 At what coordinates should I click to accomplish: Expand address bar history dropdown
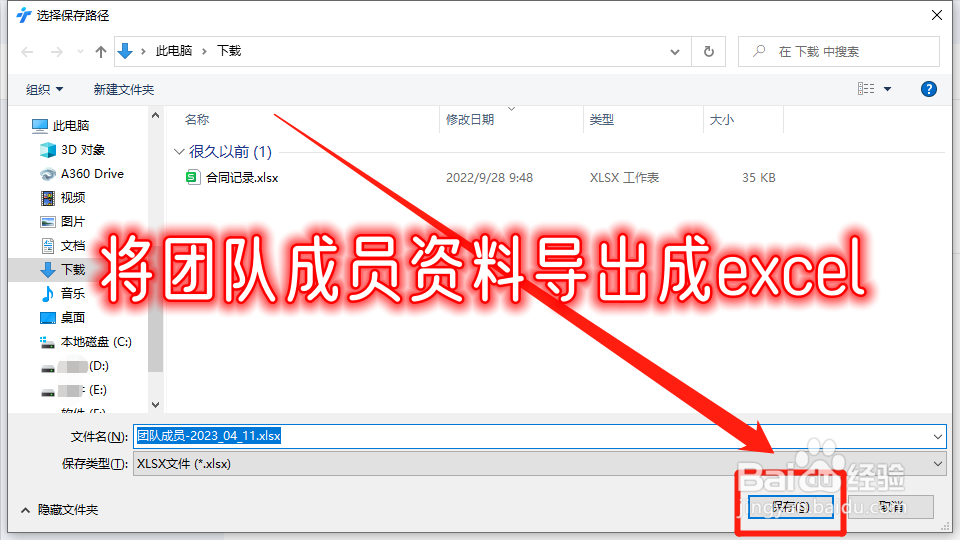tap(675, 52)
